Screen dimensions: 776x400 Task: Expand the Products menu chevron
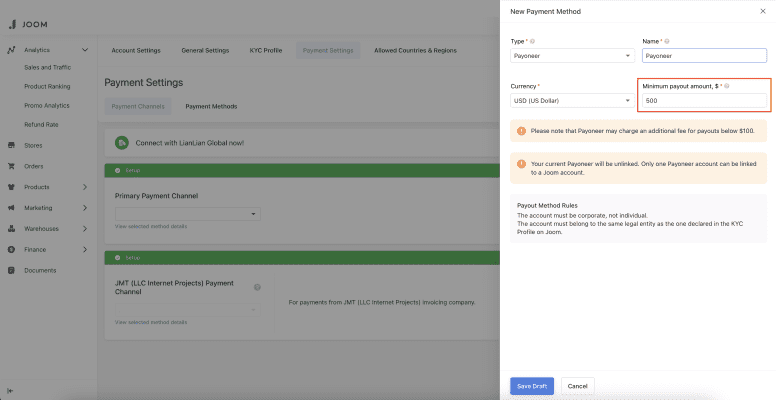tap(85, 187)
